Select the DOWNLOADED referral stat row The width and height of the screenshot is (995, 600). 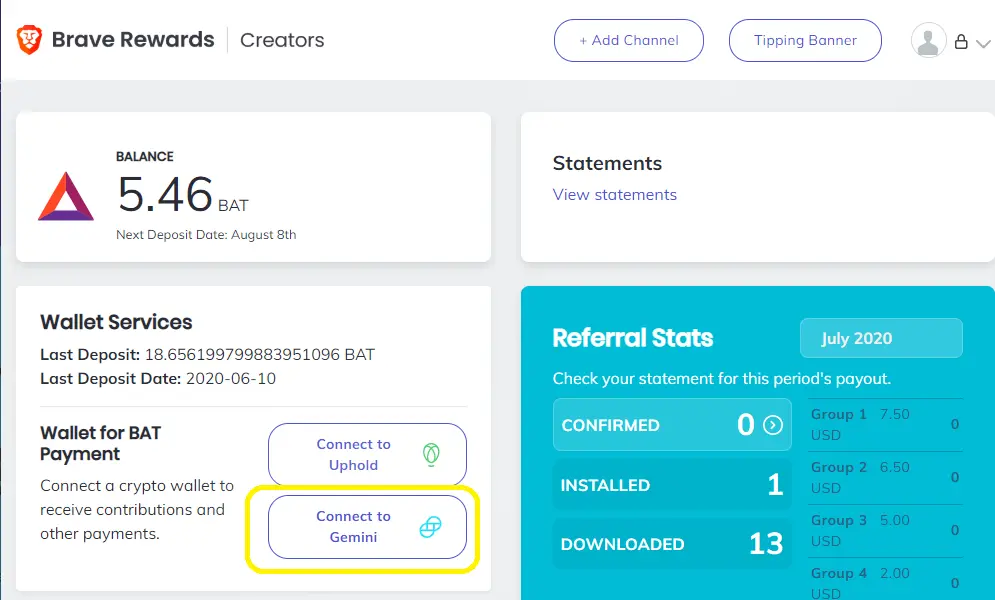pos(672,544)
